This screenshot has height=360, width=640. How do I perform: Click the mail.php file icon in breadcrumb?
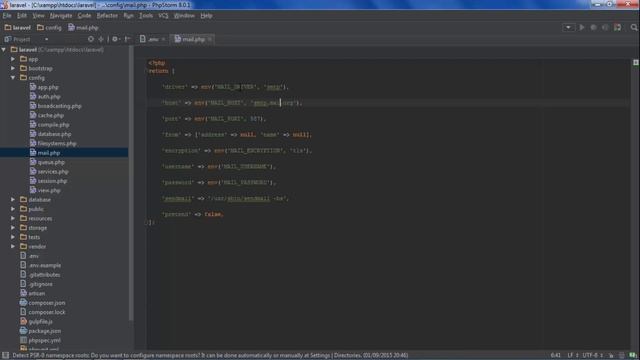pyautogui.click(x=71, y=27)
